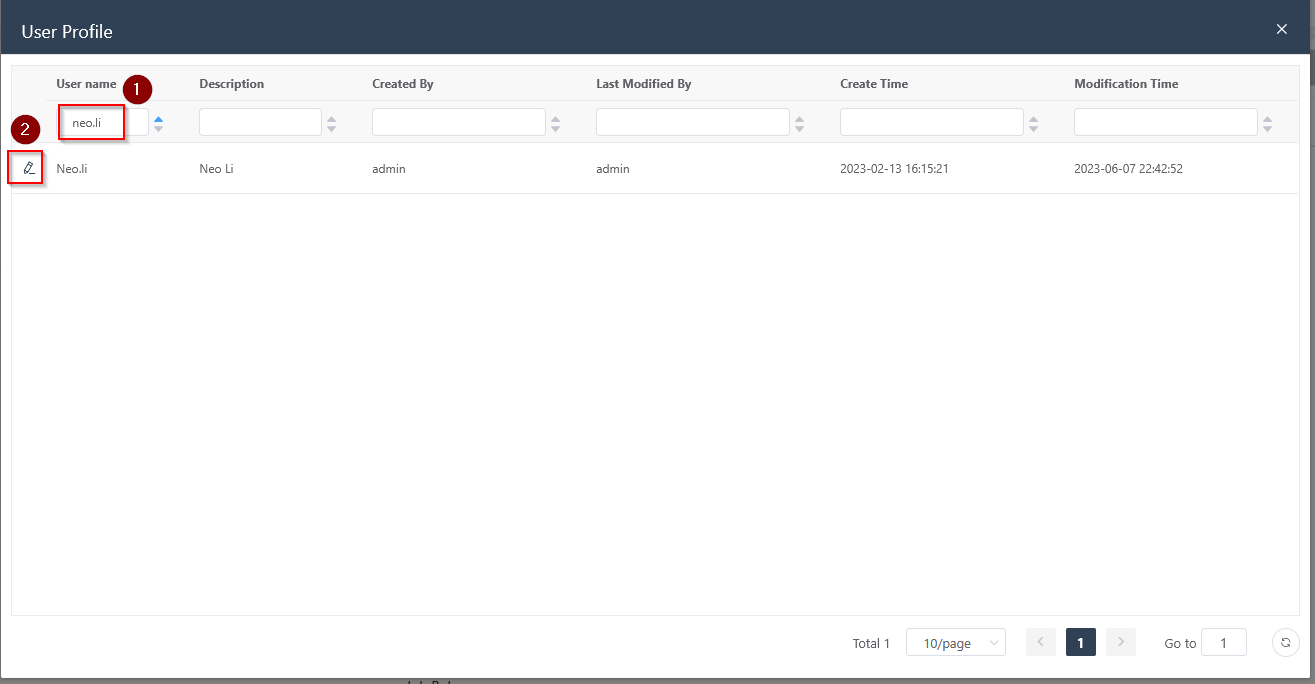1315x684 pixels.
Task: Click the edit pencil icon for Neo.li
Action: (28, 168)
